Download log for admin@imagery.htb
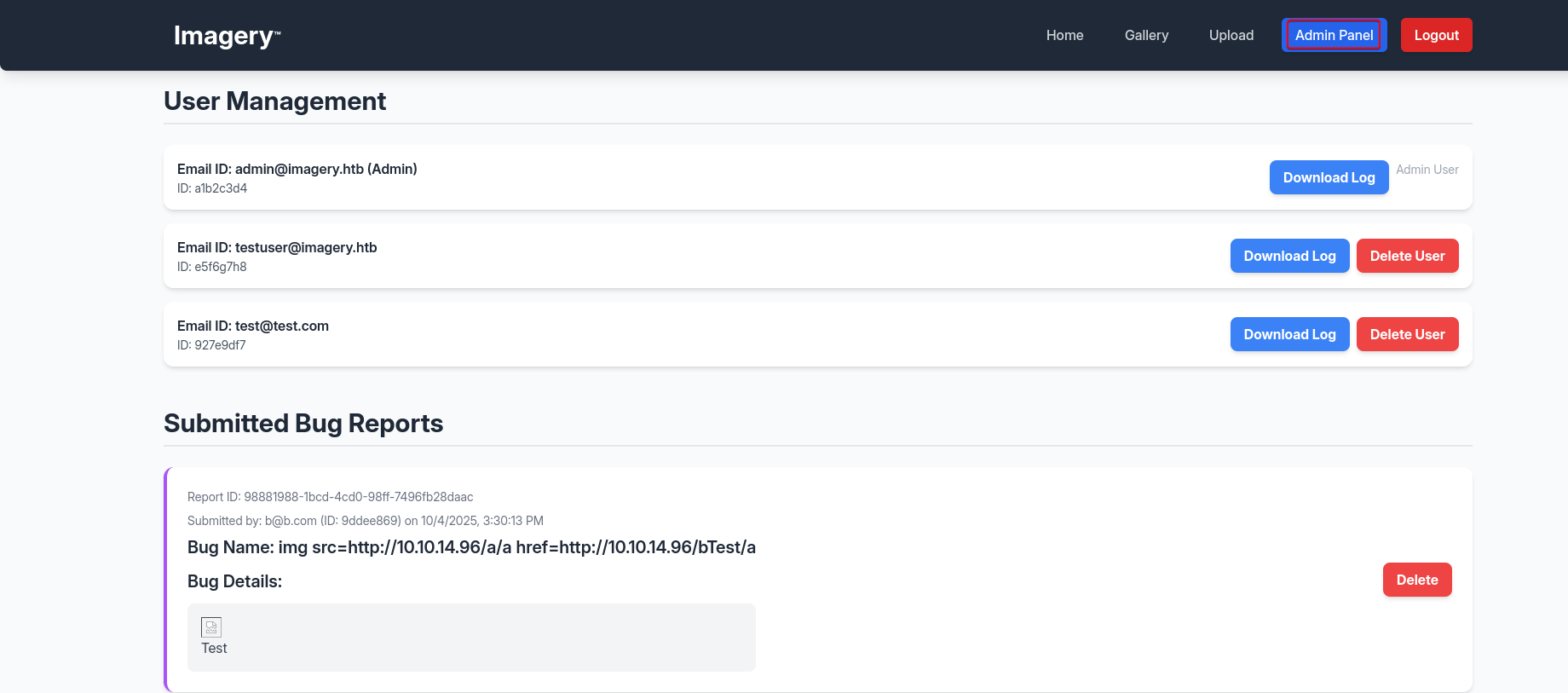Image resolution: width=1568 pixels, height=693 pixels. coord(1329,177)
